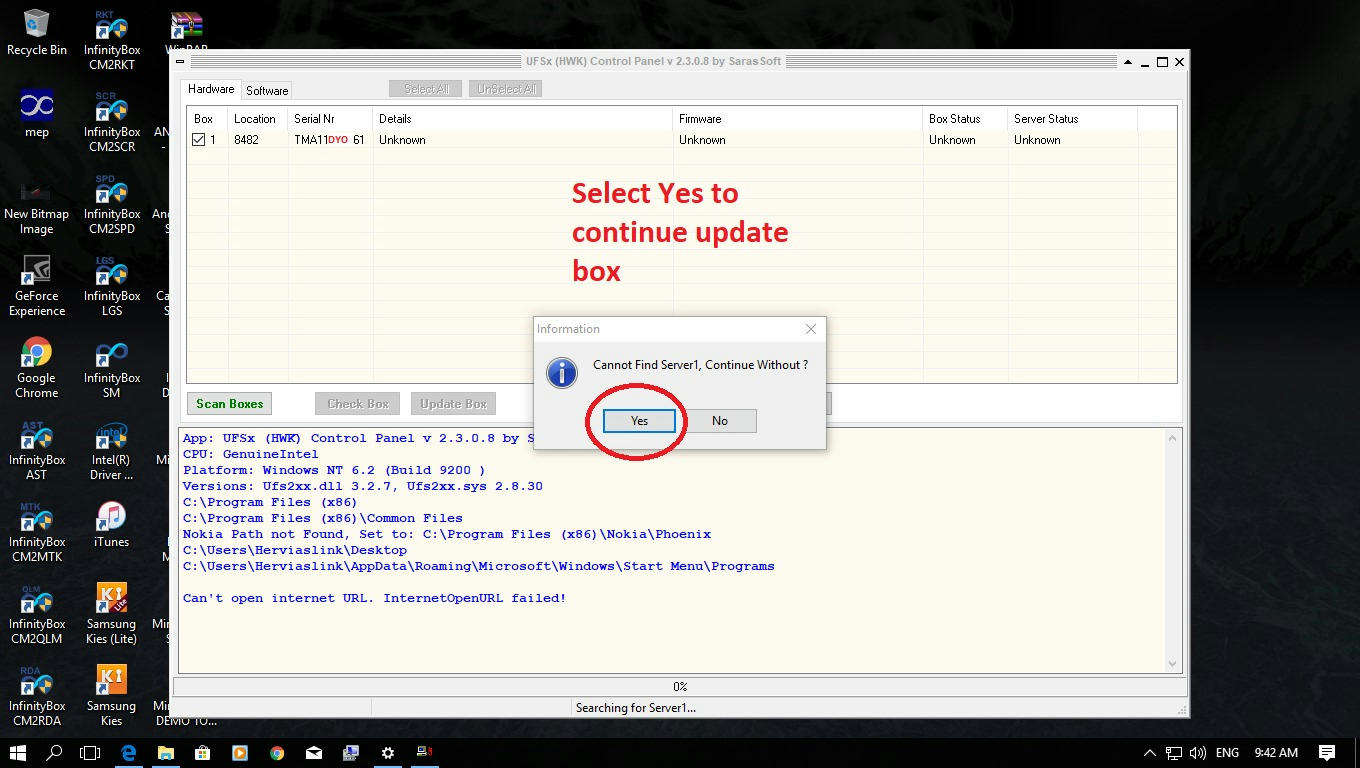Viewport: 1360px width, 768px height.
Task: Select the Hardware tab
Action: coord(211,89)
